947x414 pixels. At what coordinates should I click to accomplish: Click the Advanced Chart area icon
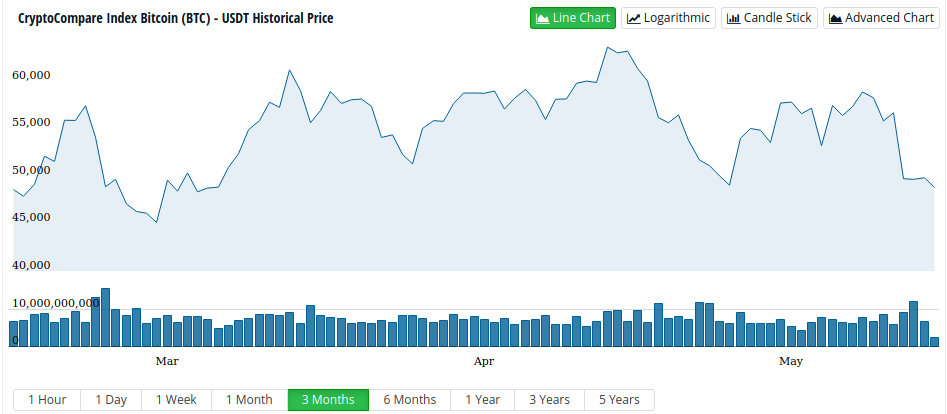coord(835,18)
